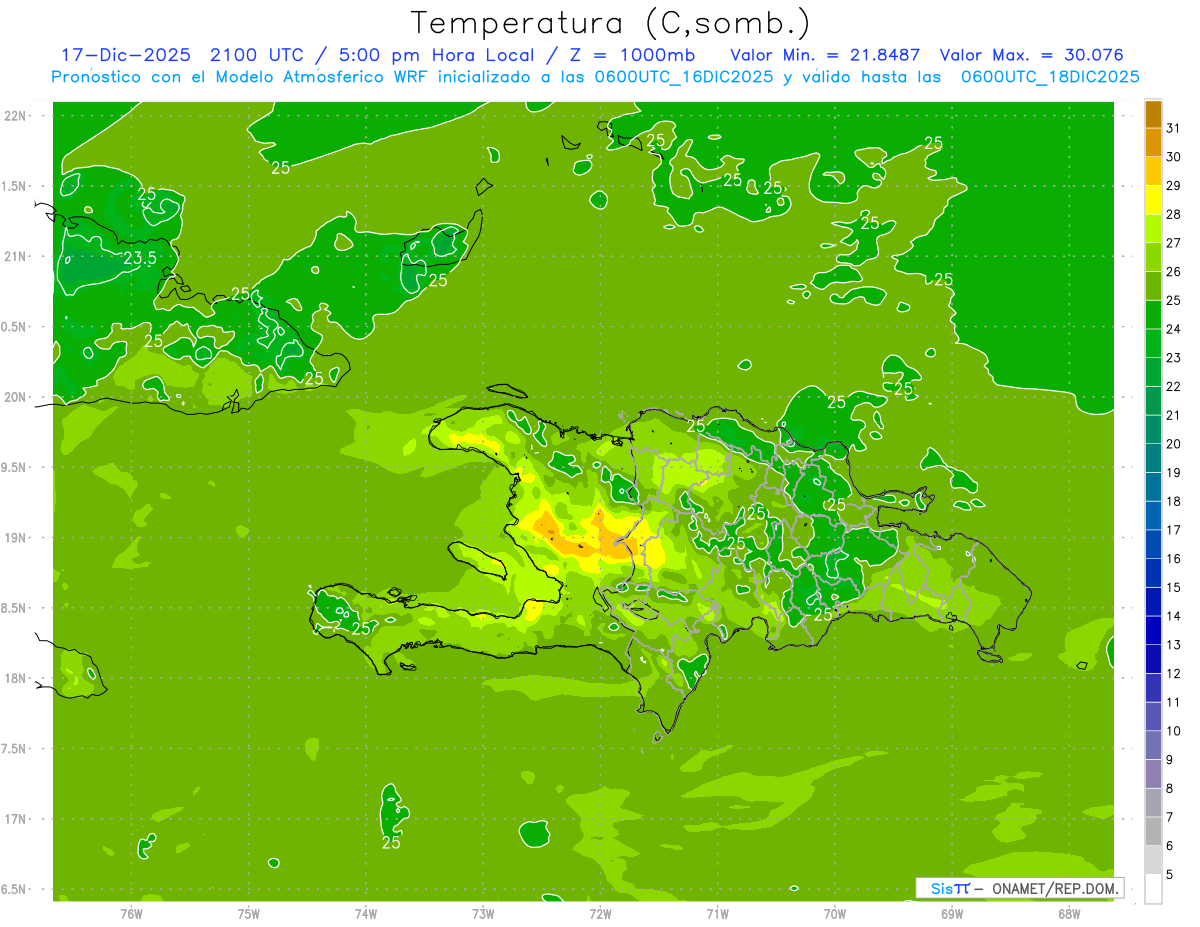
Task: Click the '0600UTC_16DIC2025' initialization time
Action: tap(684, 77)
